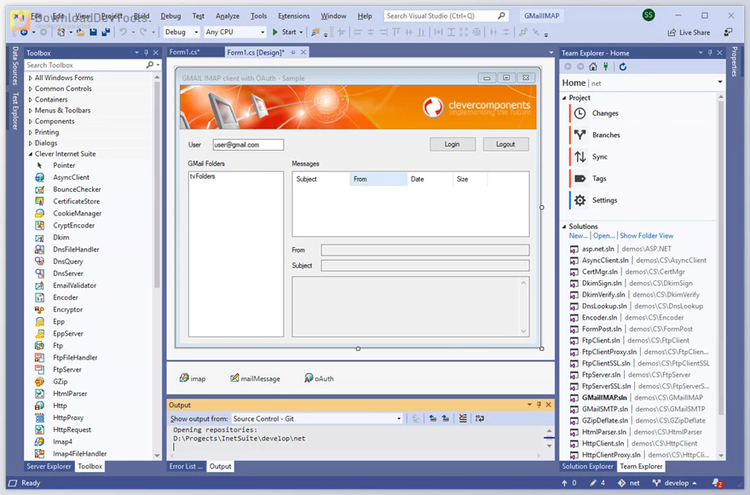Toggle auto-hide pin on Team Explorer

710,53
